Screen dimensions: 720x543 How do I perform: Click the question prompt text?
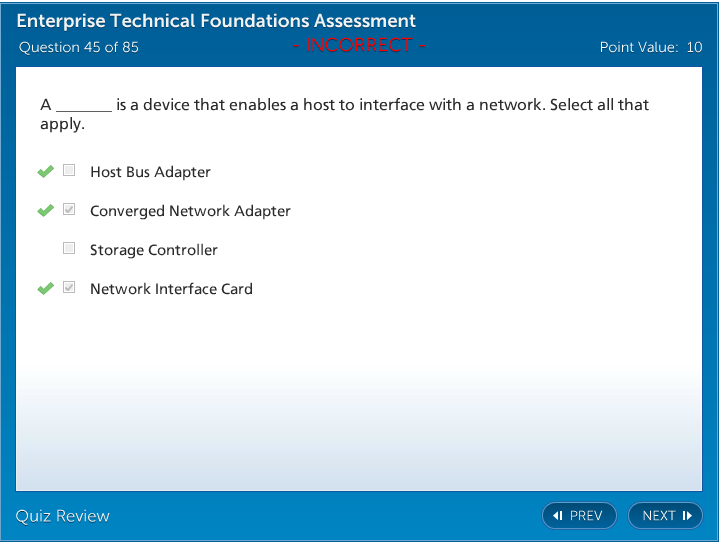coord(380,105)
